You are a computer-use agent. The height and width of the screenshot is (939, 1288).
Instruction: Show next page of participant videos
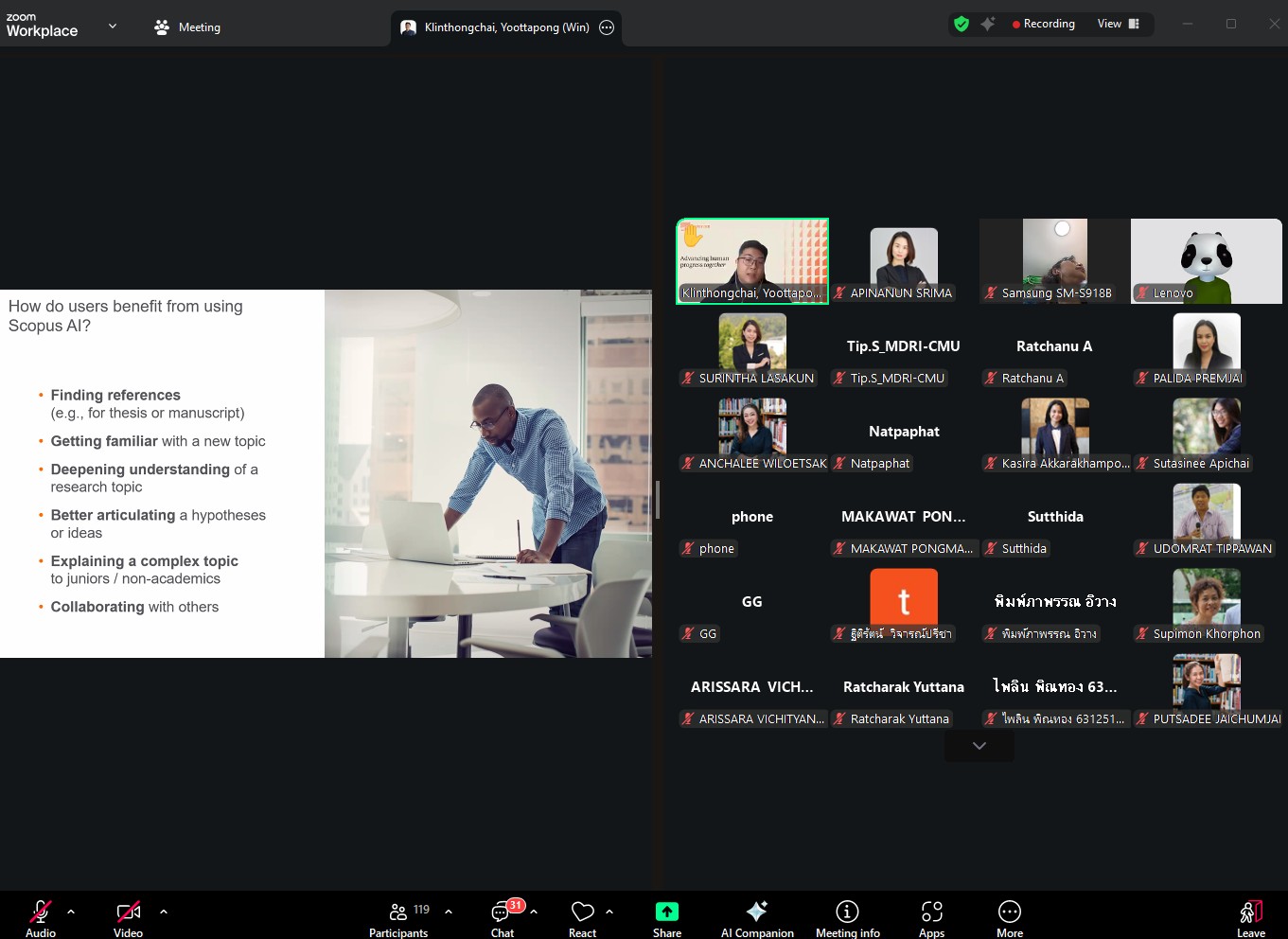click(x=979, y=746)
